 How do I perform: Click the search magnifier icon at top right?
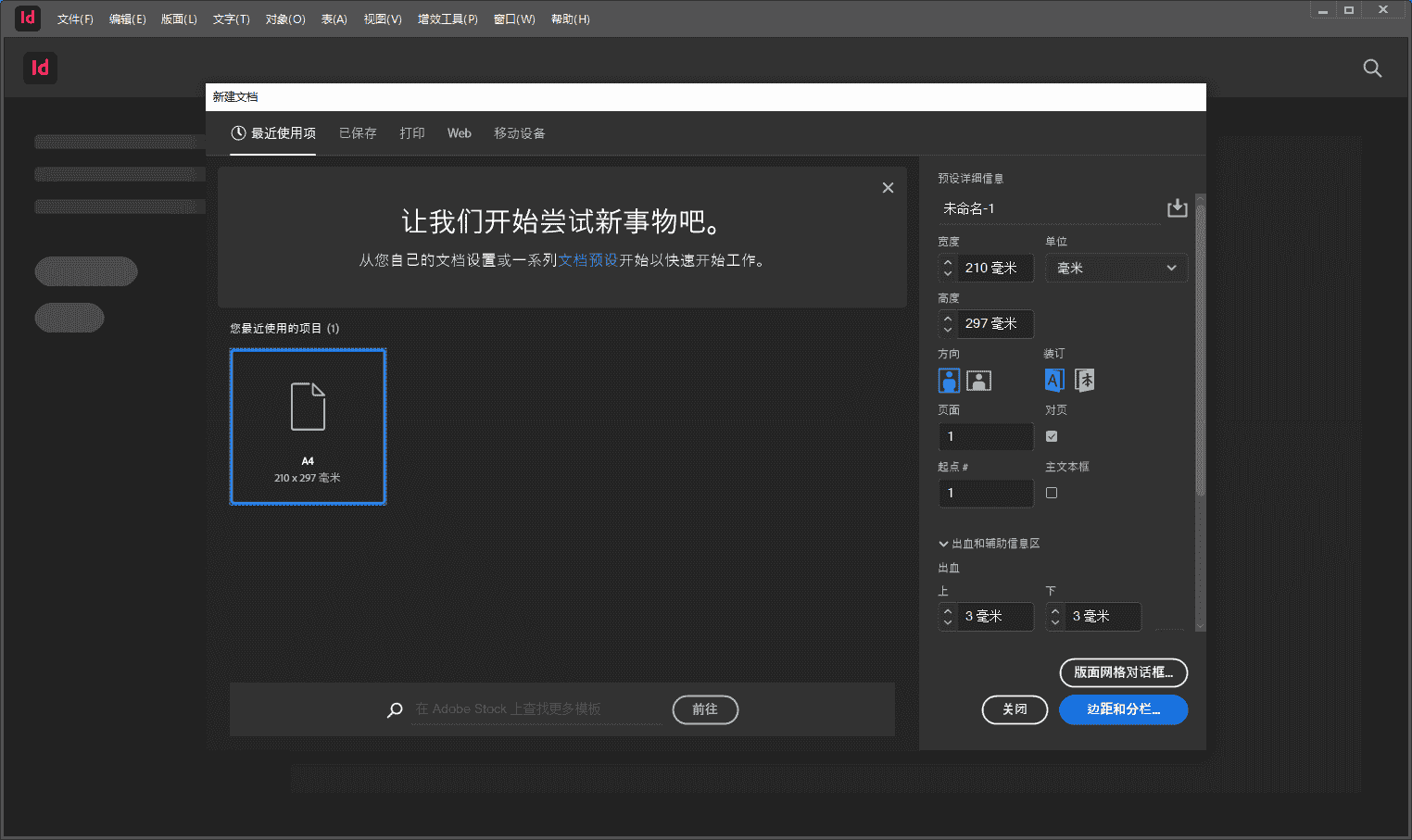pos(1372,69)
